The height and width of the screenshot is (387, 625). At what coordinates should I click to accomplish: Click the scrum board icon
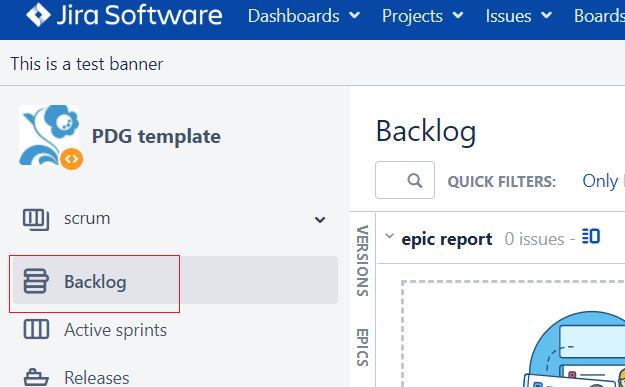(36, 220)
